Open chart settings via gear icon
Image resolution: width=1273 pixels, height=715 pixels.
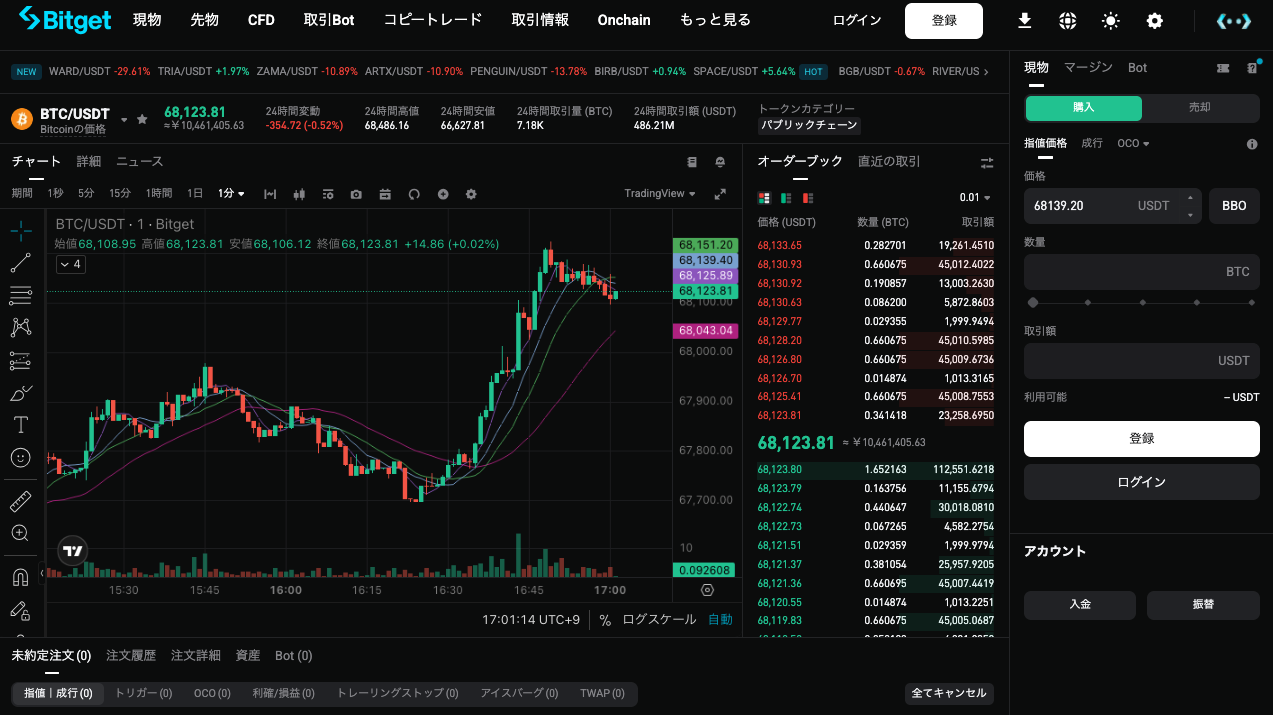[x=471, y=194]
